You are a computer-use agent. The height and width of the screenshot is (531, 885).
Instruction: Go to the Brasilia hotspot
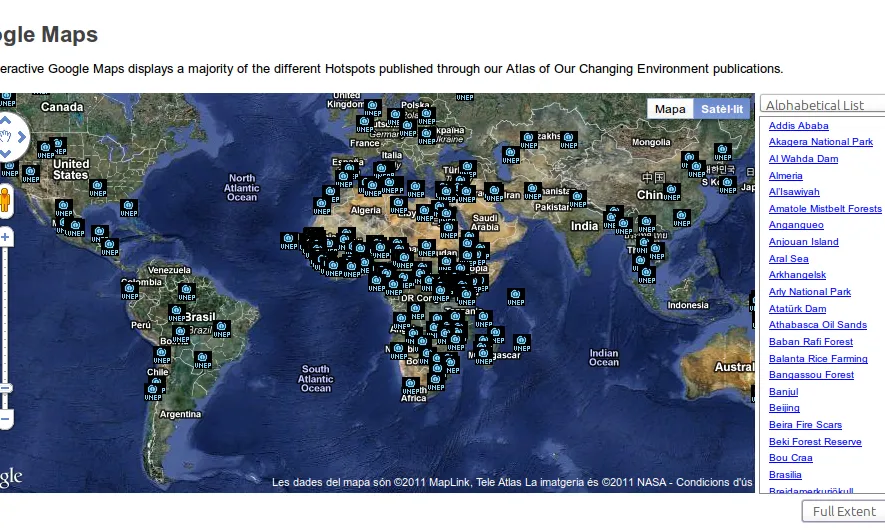pos(785,475)
